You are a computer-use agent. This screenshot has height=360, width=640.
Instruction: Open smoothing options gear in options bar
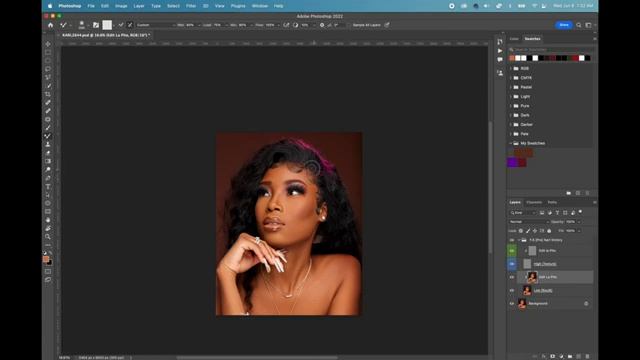point(322,25)
